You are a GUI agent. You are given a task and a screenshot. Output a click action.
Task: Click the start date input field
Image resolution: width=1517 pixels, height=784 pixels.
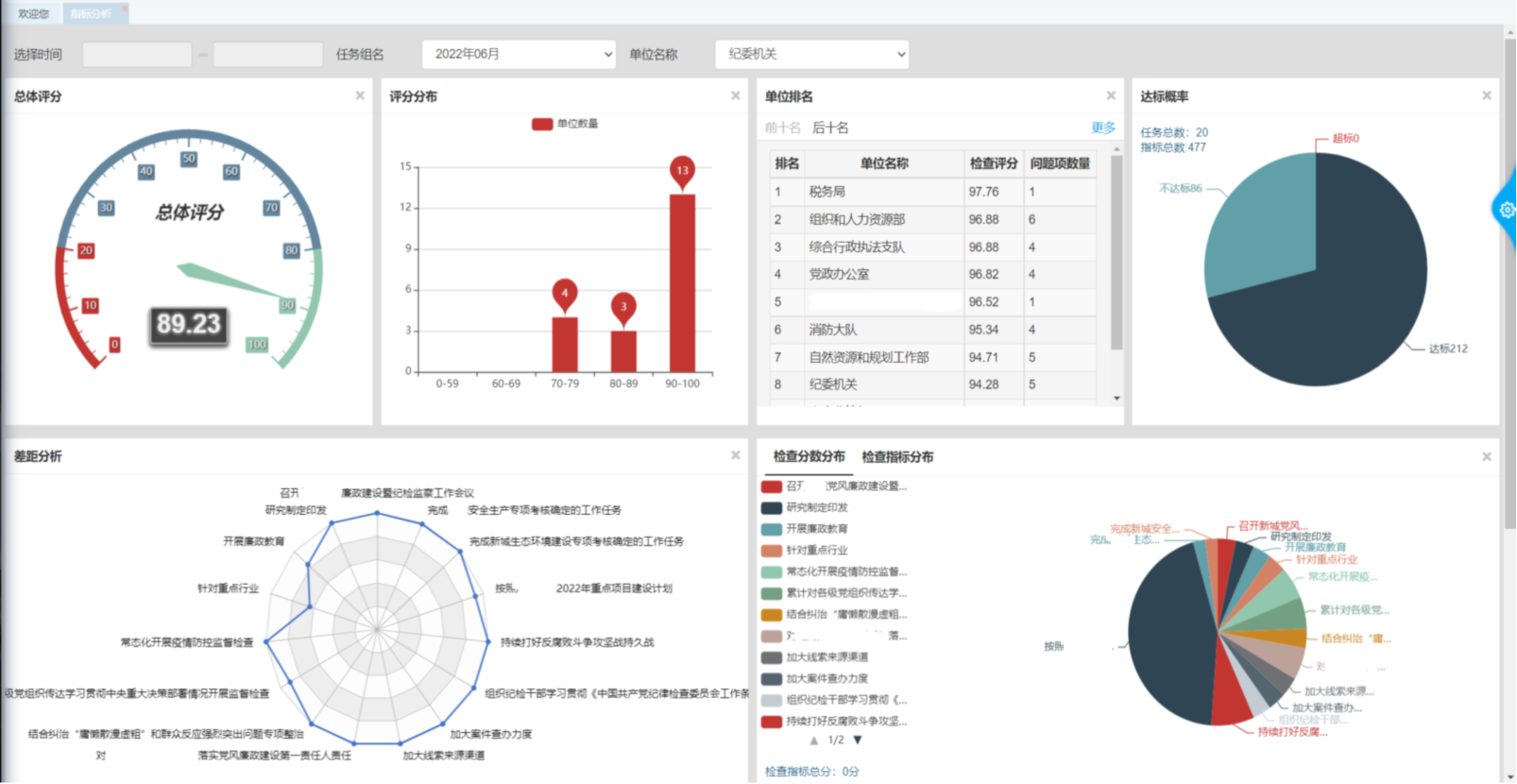coord(137,54)
